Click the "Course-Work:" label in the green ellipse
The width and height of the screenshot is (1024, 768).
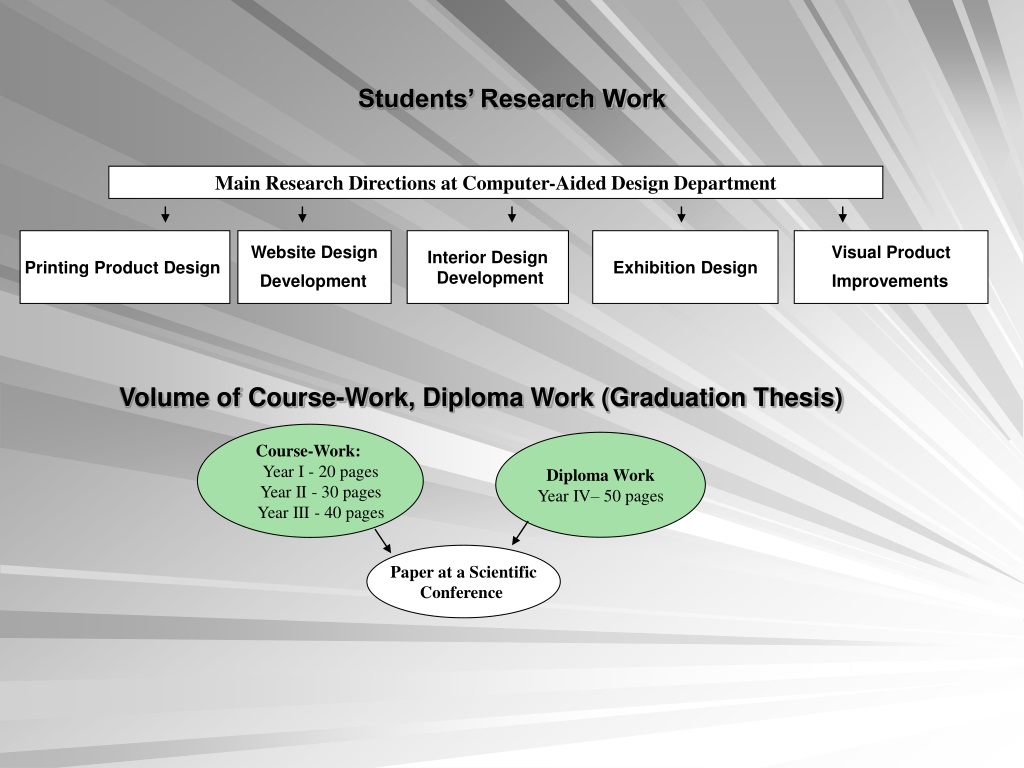coord(308,451)
